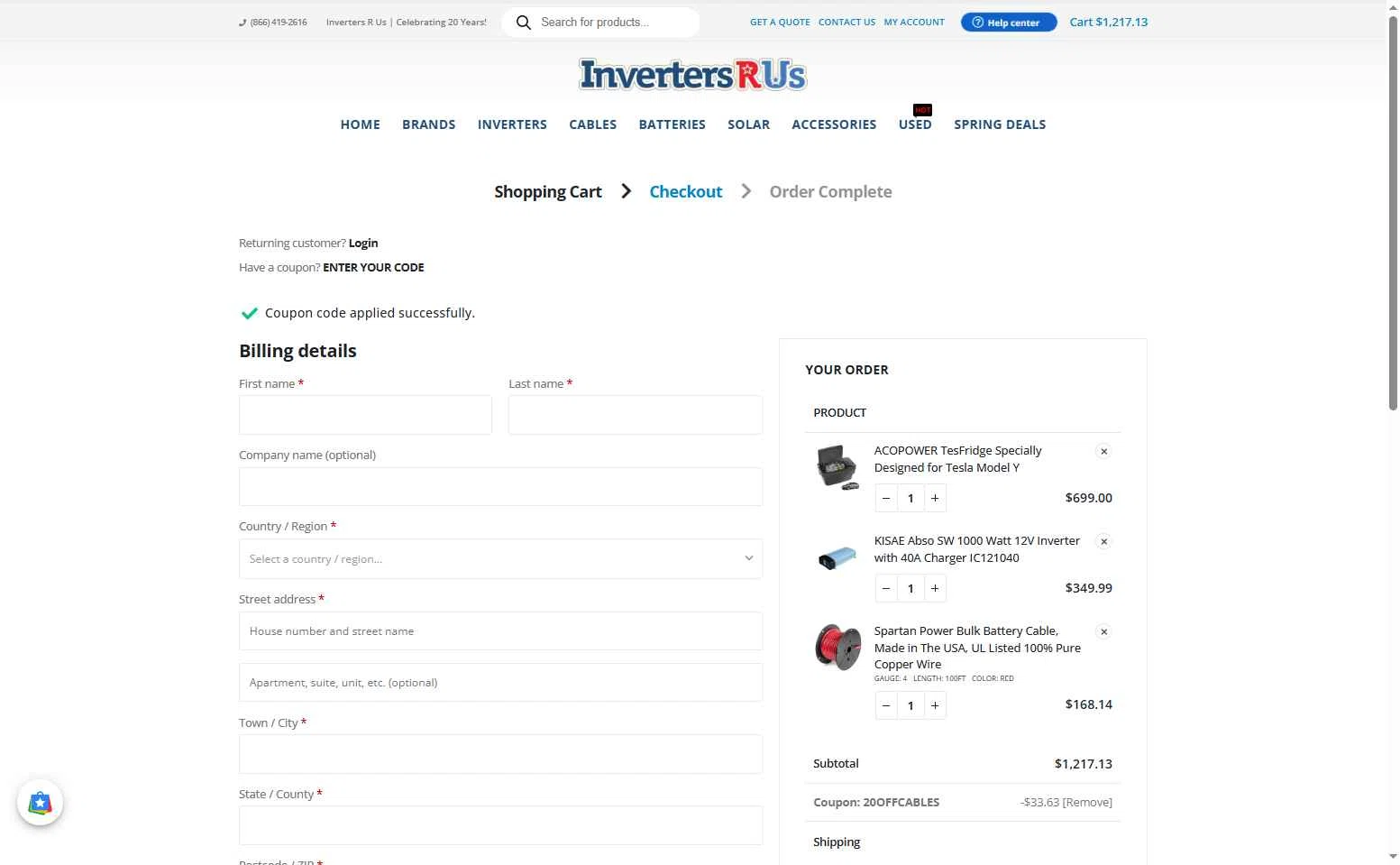Open the Country / Region dropdown

[x=500, y=559]
